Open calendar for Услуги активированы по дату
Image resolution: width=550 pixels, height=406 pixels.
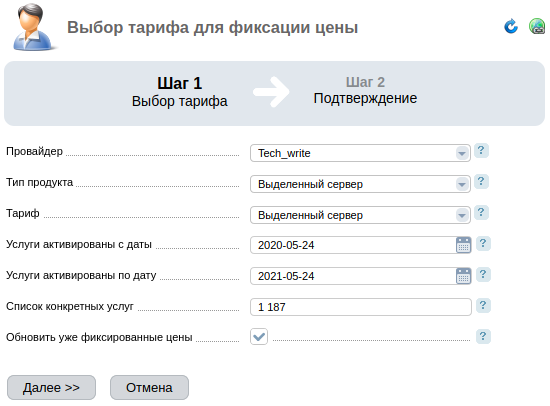463,276
